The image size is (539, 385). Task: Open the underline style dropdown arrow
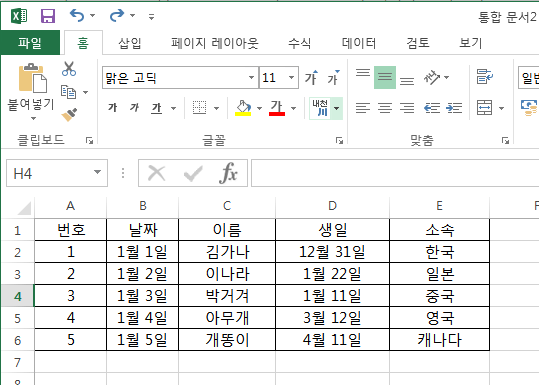pos(174,108)
